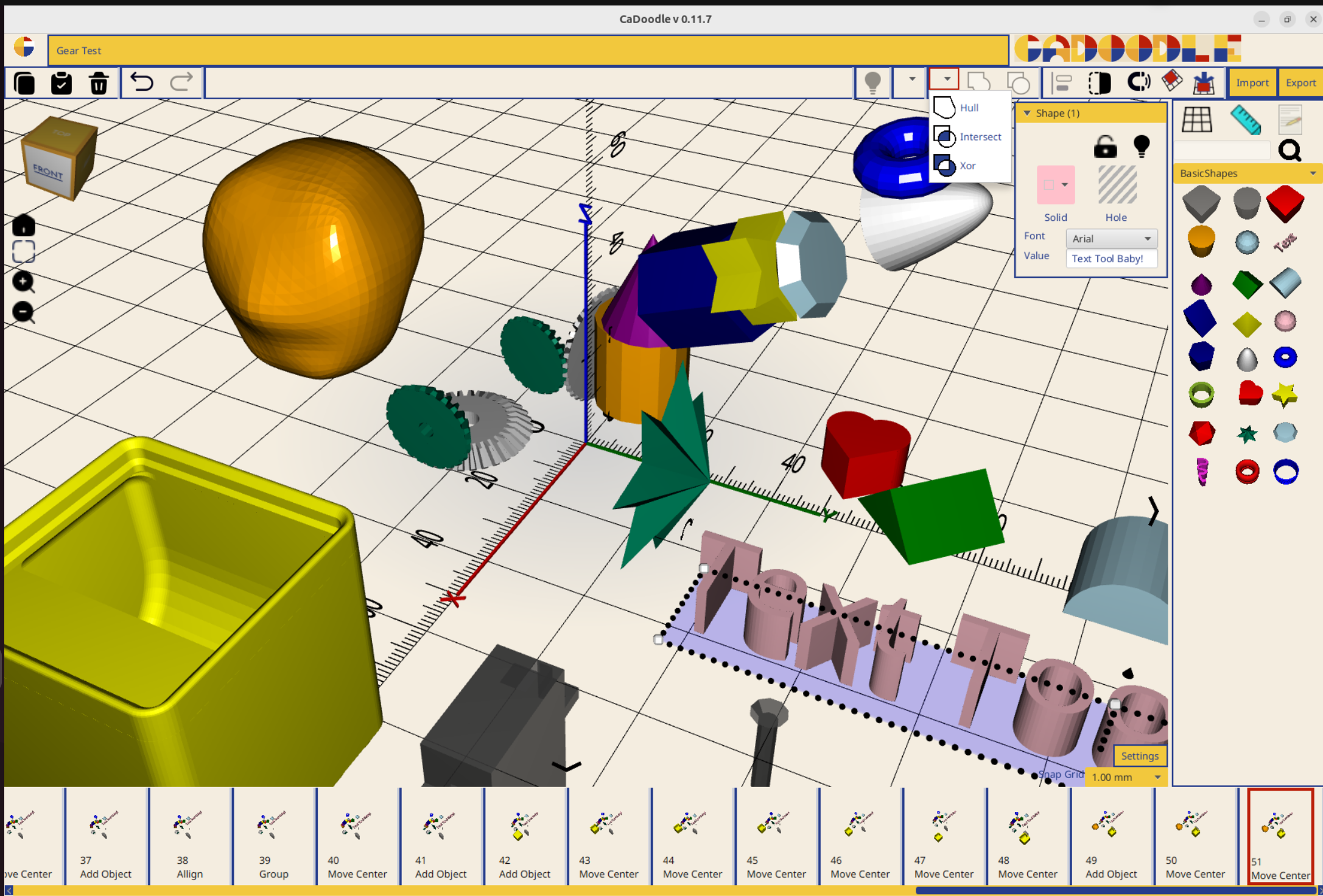Select the Align tool in the toolbar

click(1060, 83)
